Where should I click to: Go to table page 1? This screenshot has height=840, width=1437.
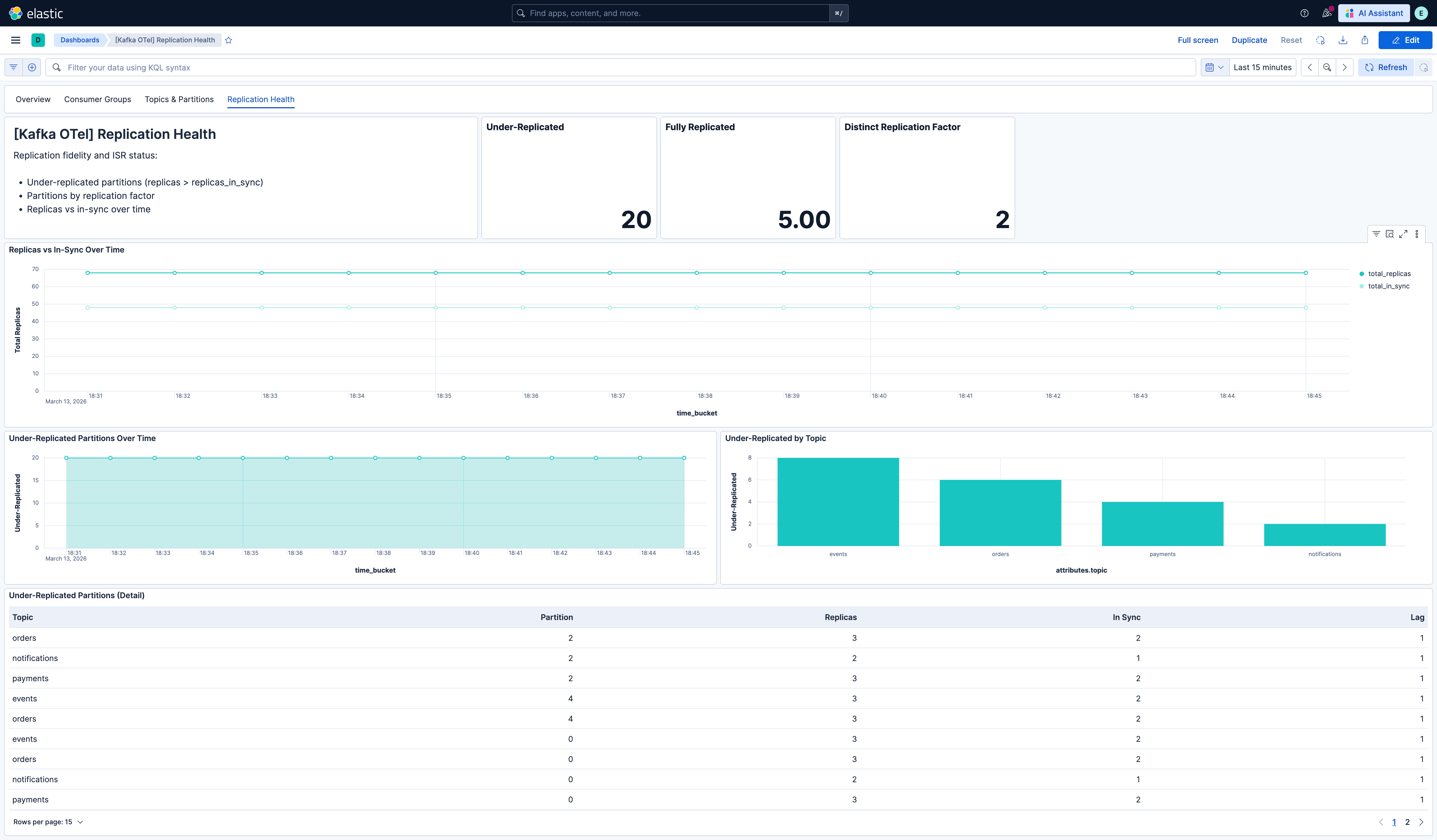(1394, 822)
